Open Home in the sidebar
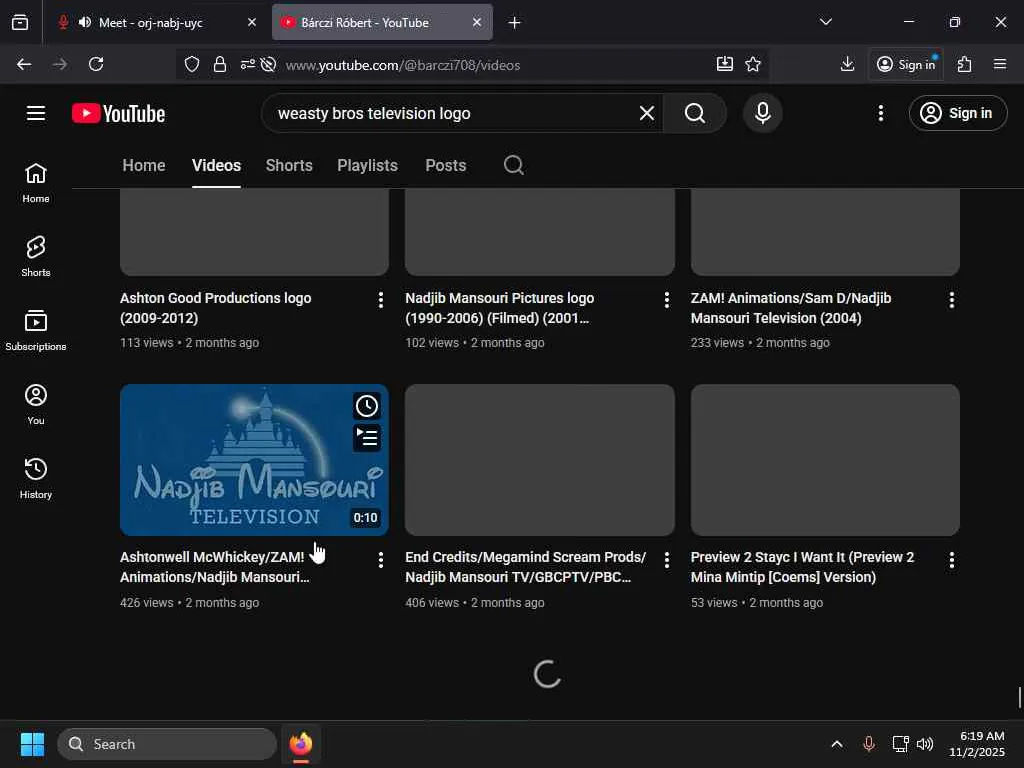The width and height of the screenshot is (1024, 768). tap(36, 183)
